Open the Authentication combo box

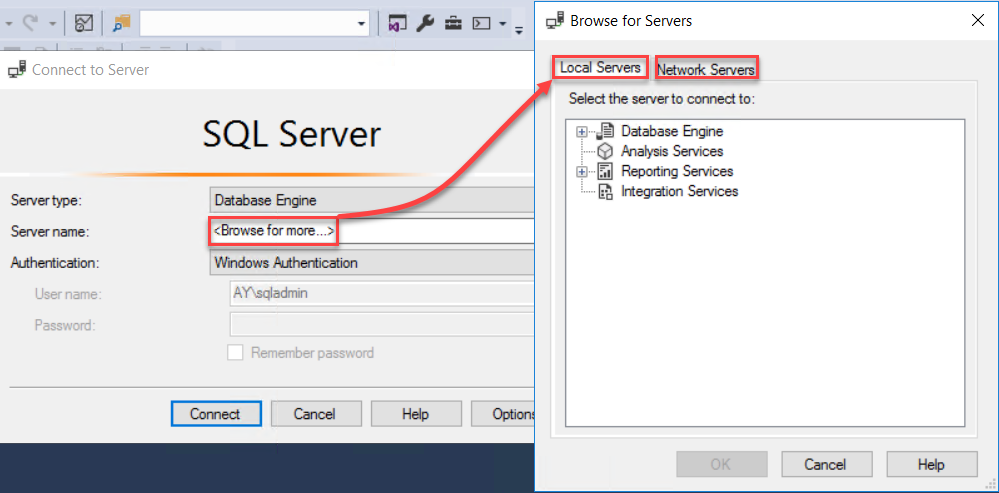coord(371,262)
